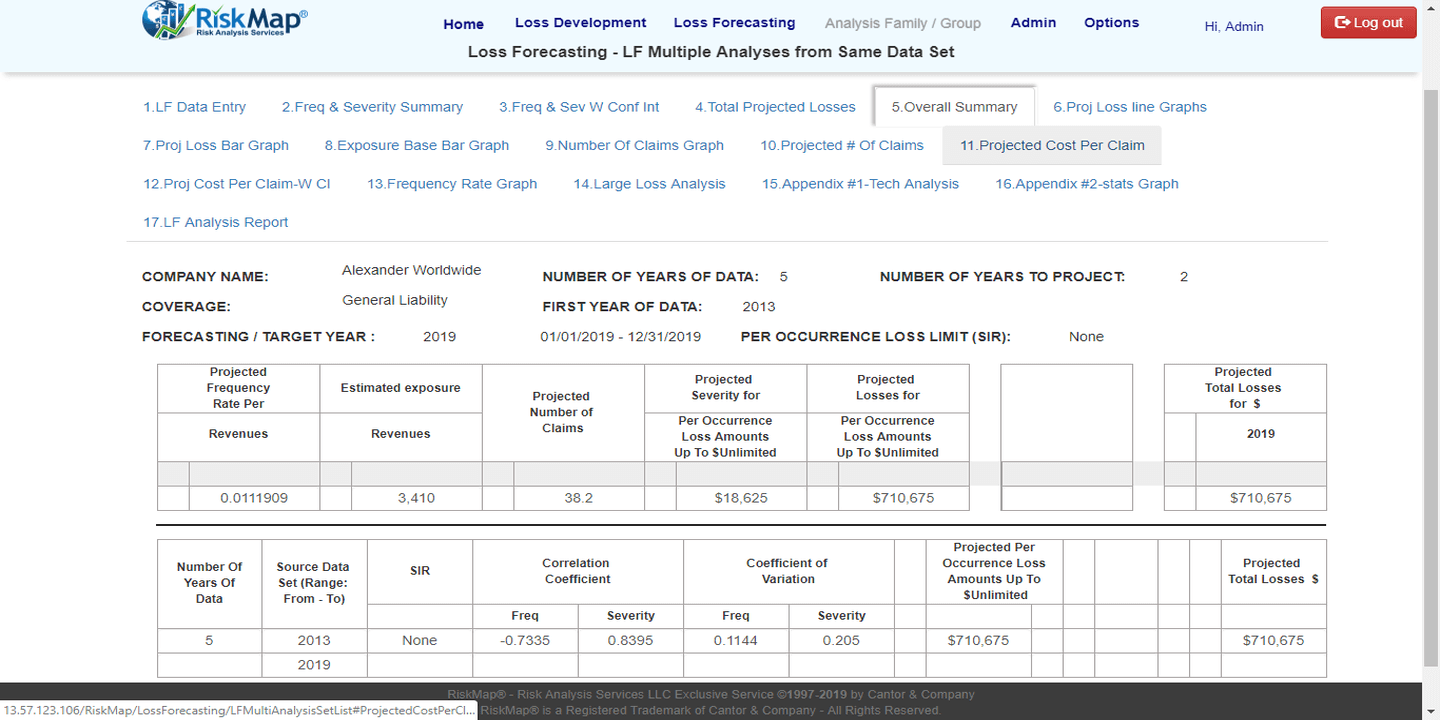Open the Loss Development menu
1440x720 pixels.
pyautogui.click(x=581, y=23)
